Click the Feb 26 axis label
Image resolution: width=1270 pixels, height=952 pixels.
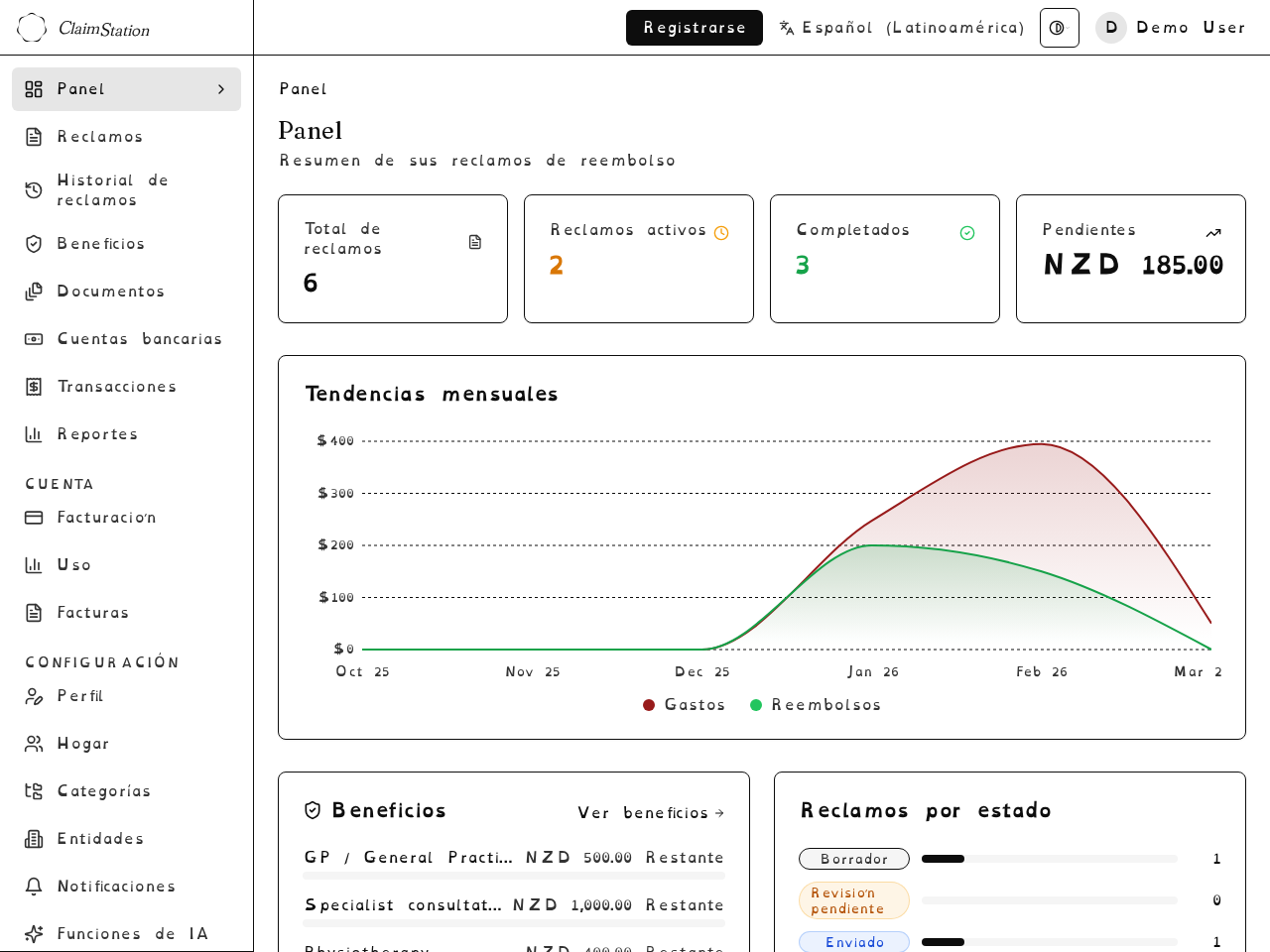1042,672
